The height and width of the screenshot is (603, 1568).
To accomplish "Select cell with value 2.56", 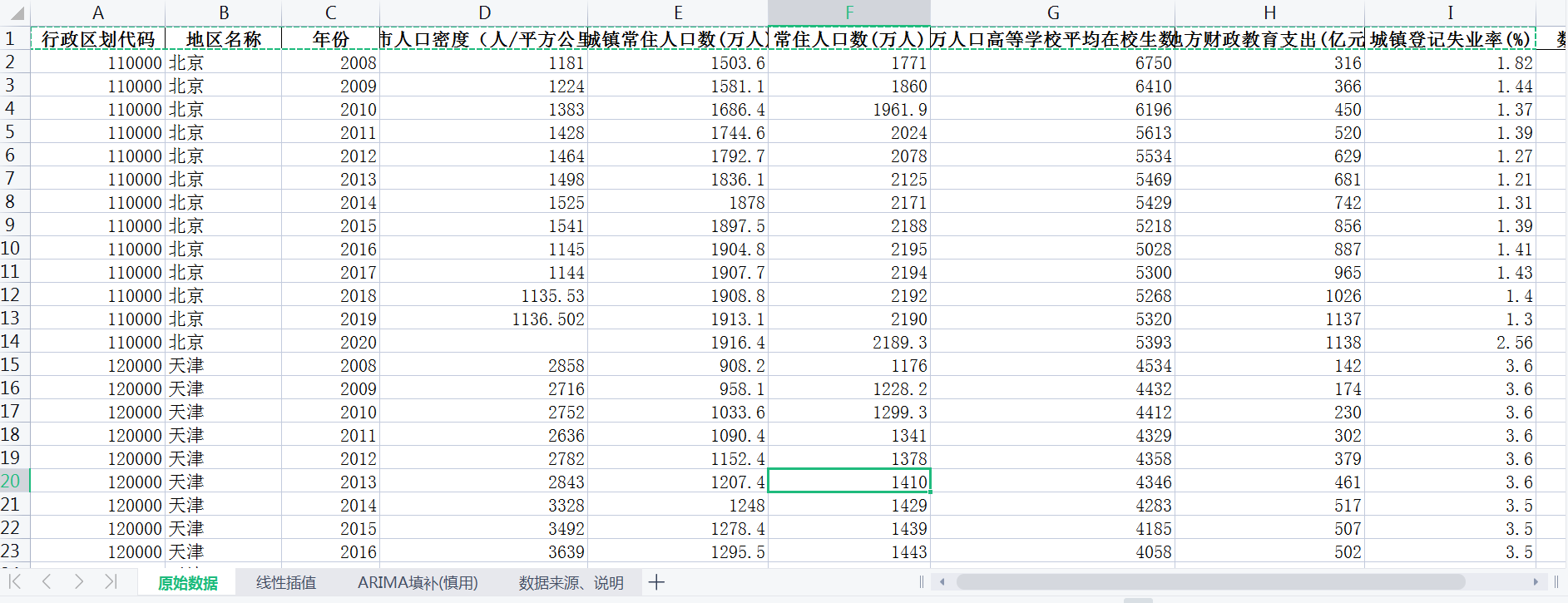I will 1450,342.
